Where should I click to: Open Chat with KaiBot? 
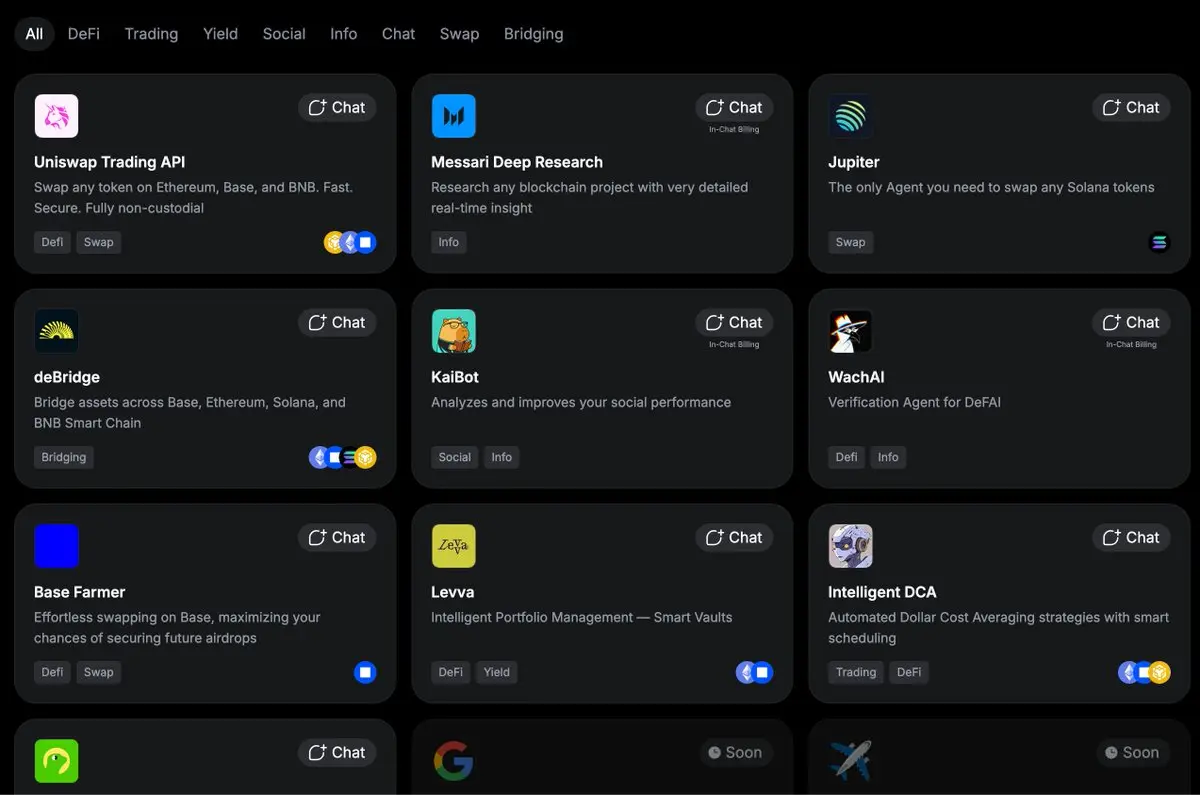[x=734, y=322]
